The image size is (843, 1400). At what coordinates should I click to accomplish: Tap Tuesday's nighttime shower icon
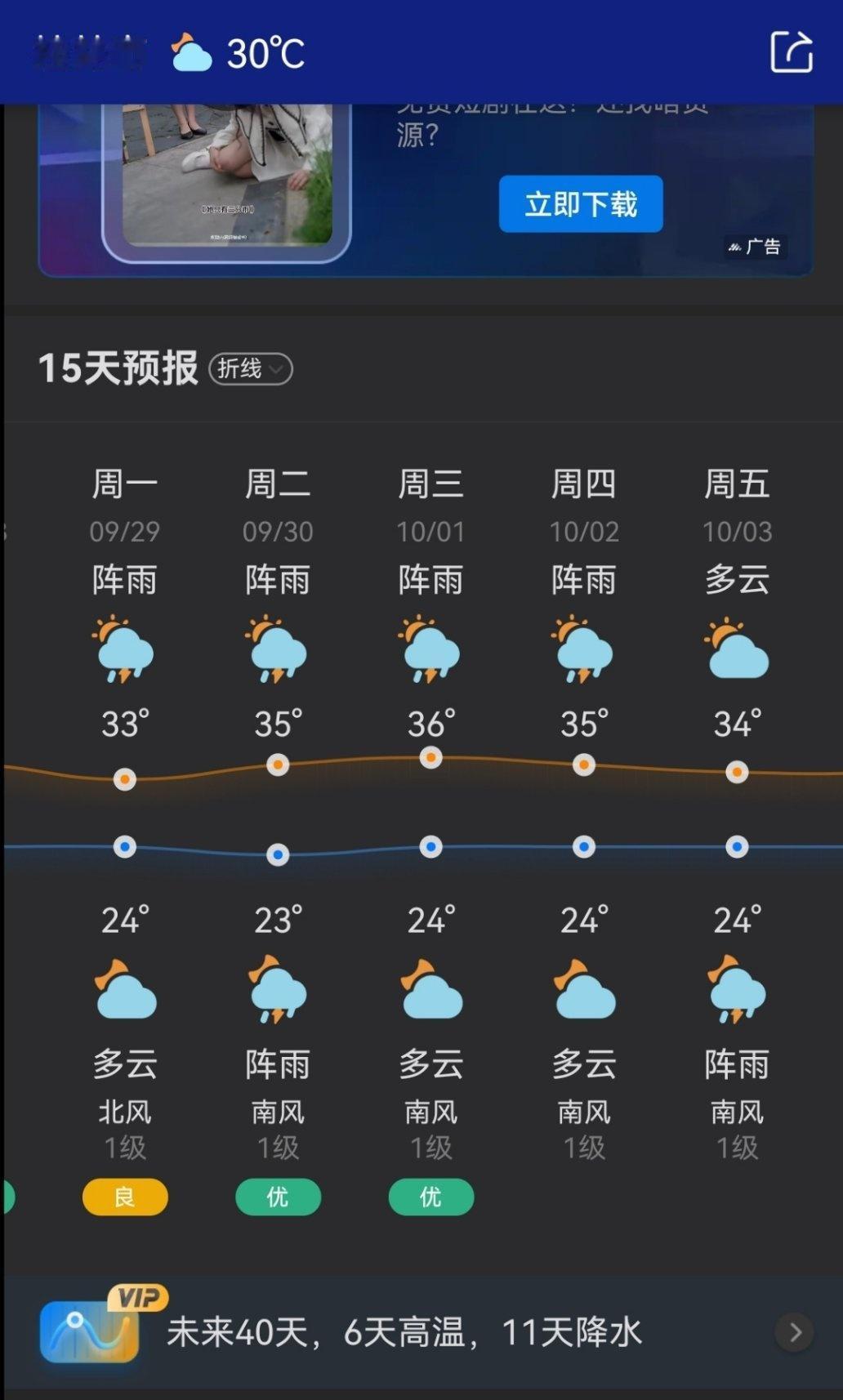278,990
